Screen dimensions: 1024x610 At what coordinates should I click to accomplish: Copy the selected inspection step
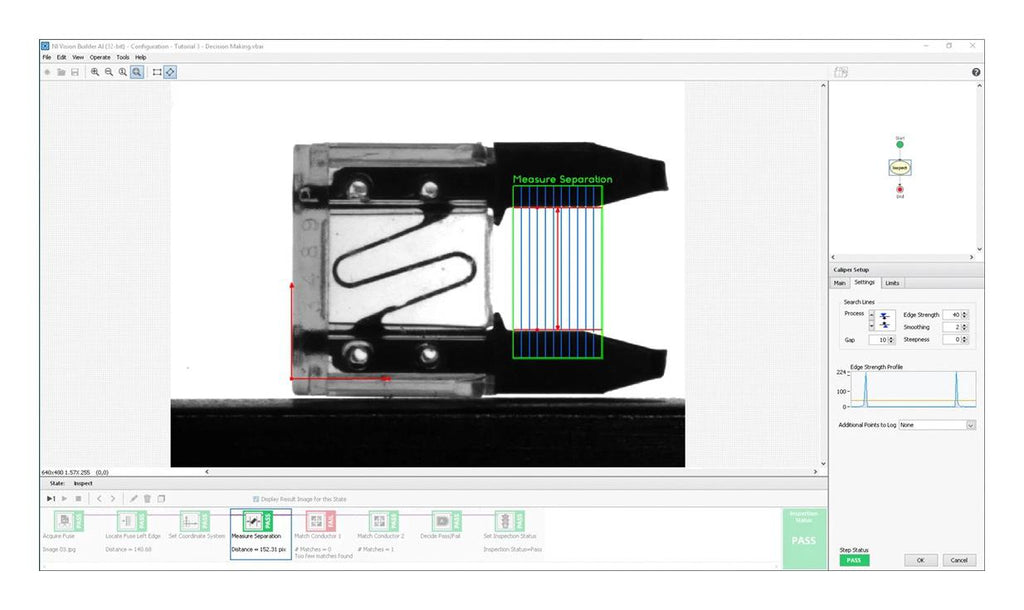[x=161, y=499]
